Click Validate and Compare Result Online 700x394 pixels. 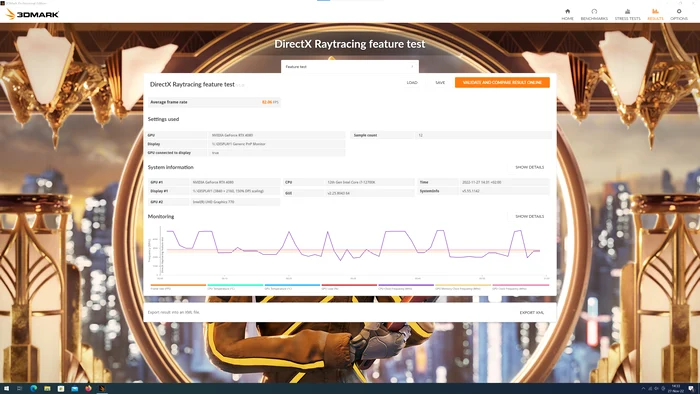click(502, 83)
